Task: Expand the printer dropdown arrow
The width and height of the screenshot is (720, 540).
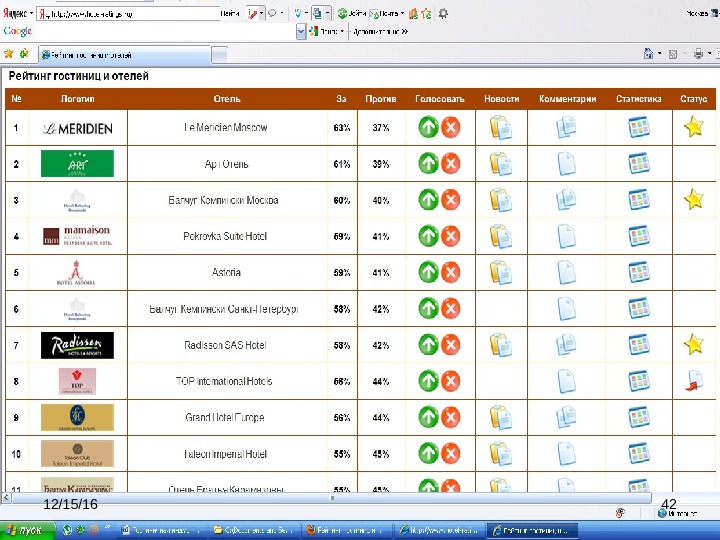Action: [x=709, y=54]
